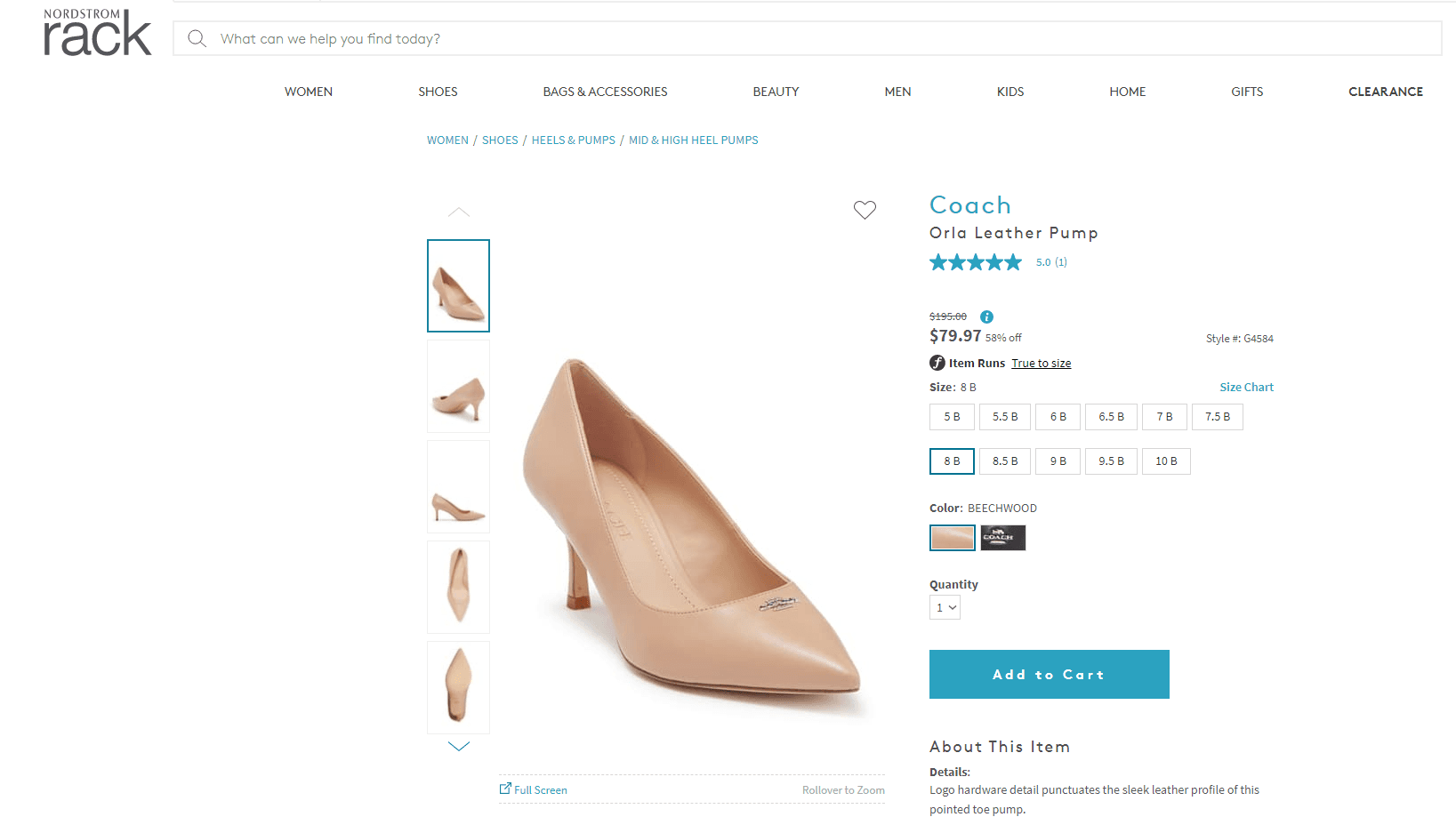Deselect the currently chosen size 8 B
Viewport: 1456px width, 825px height.
pyautogui.click(x=952, y=461)
